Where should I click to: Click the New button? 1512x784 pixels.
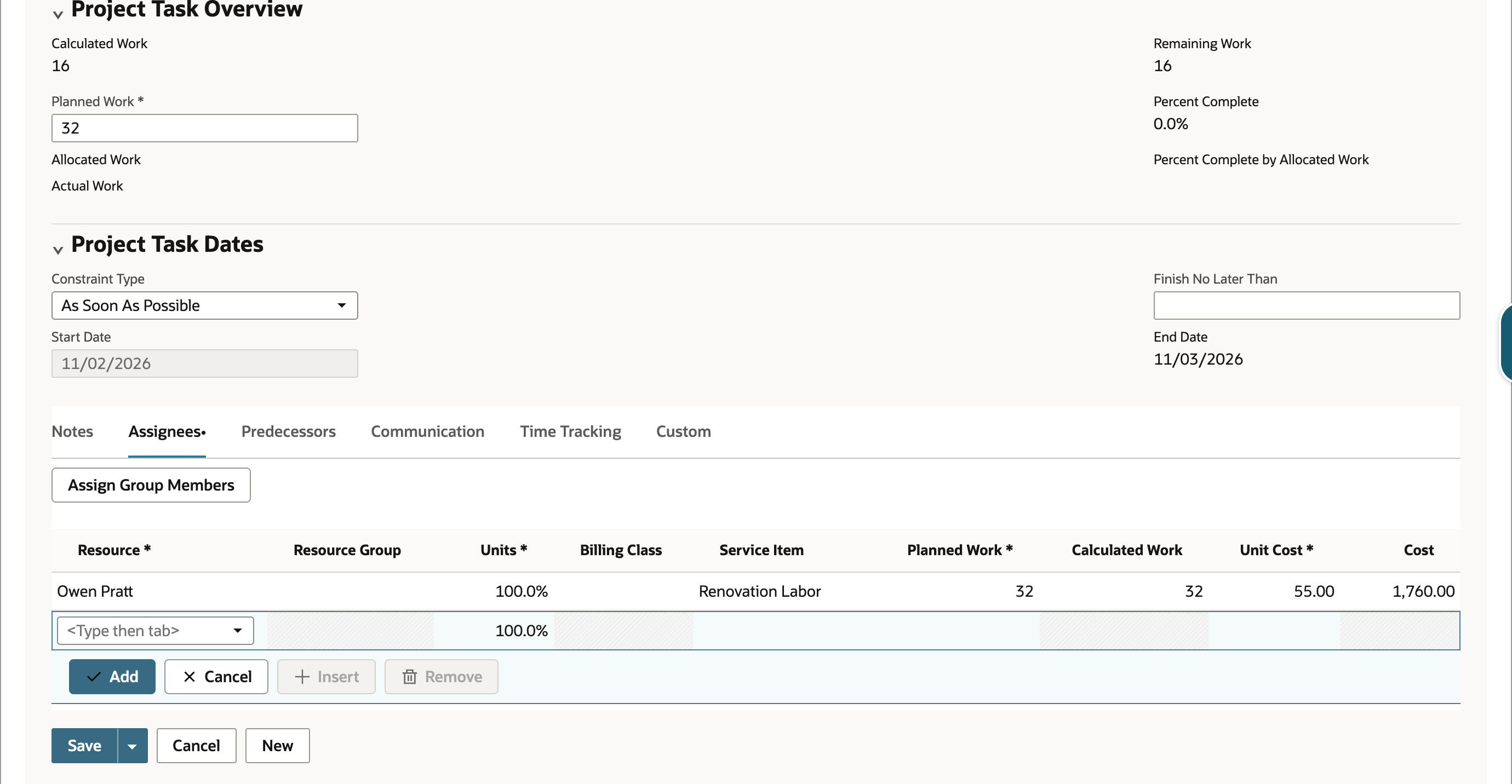[x=277, y=746]
